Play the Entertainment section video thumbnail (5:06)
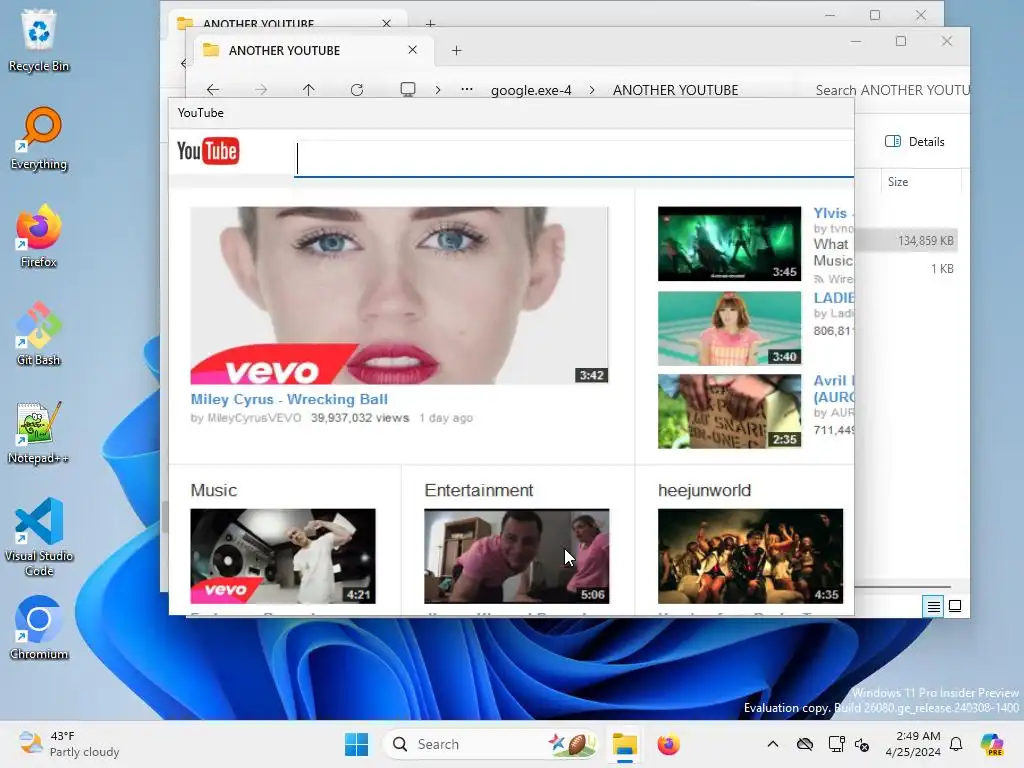The height and width of the screenshot is (768, 1024). 517,556
